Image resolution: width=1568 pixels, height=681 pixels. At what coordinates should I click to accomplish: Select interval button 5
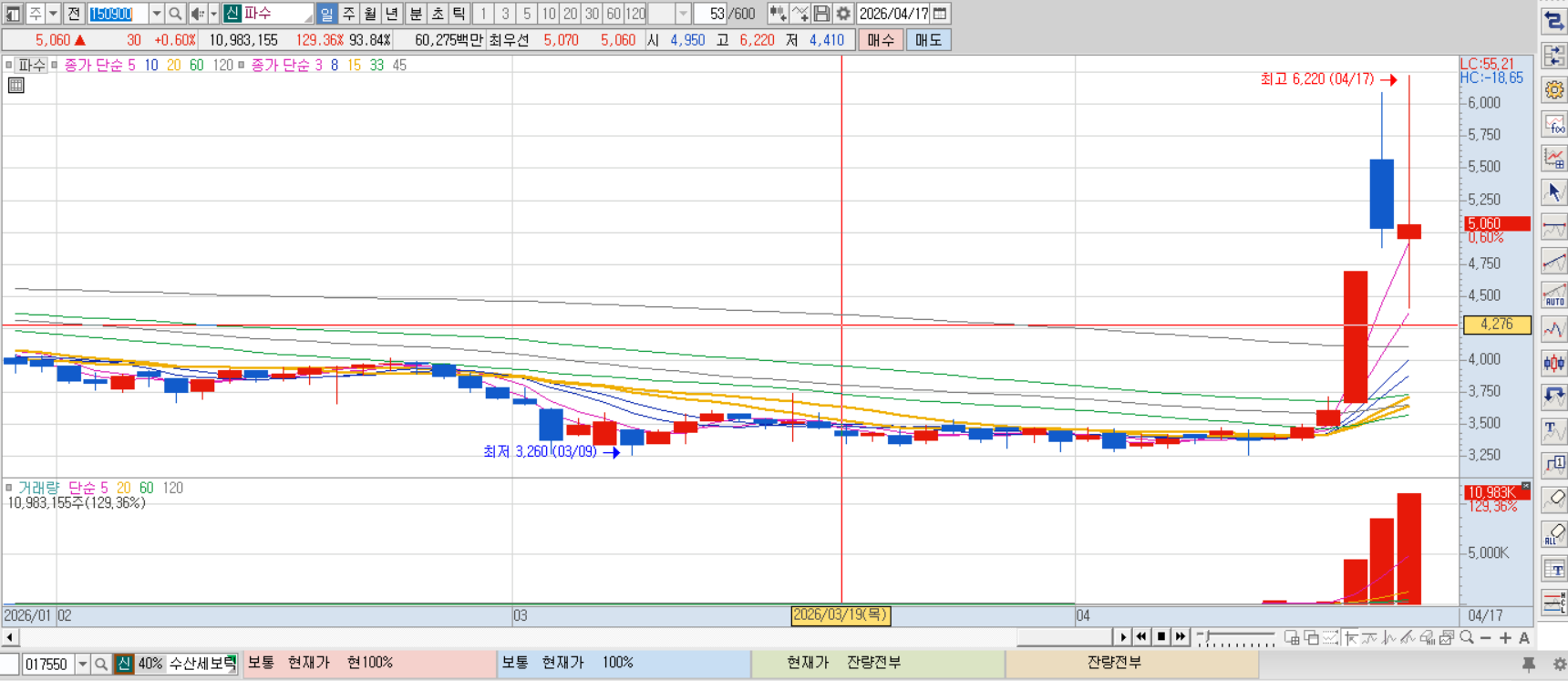tap(527, 14)
